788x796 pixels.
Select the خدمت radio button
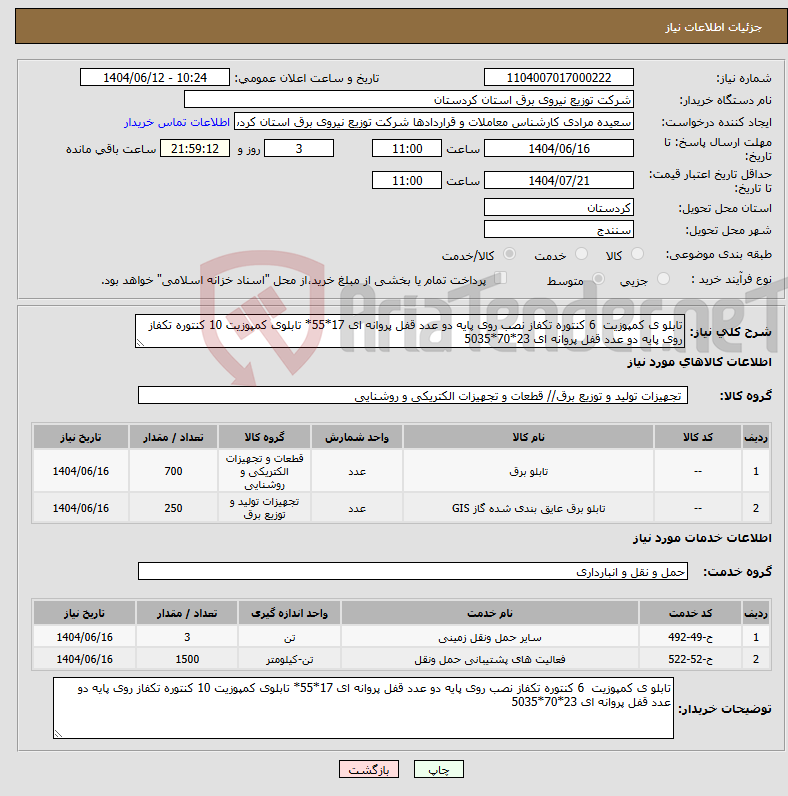pos(581,254)
